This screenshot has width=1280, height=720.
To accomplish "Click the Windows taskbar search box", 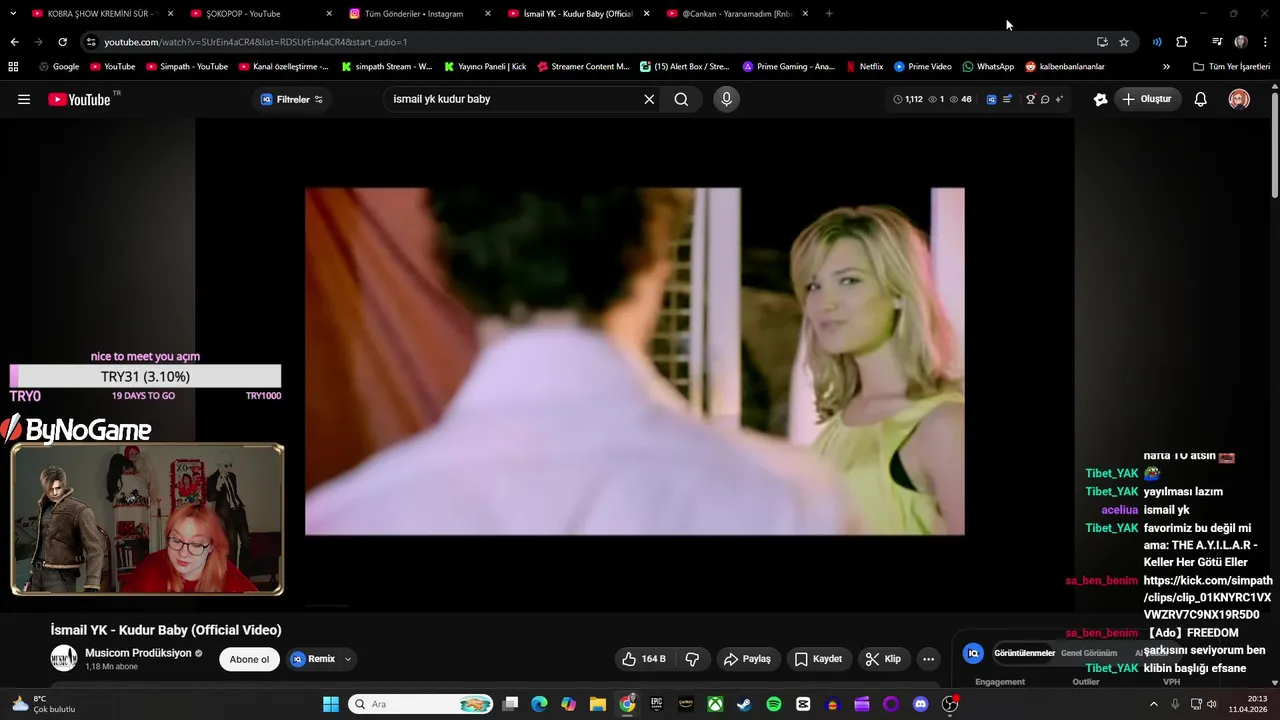I will tap(420, 704).
